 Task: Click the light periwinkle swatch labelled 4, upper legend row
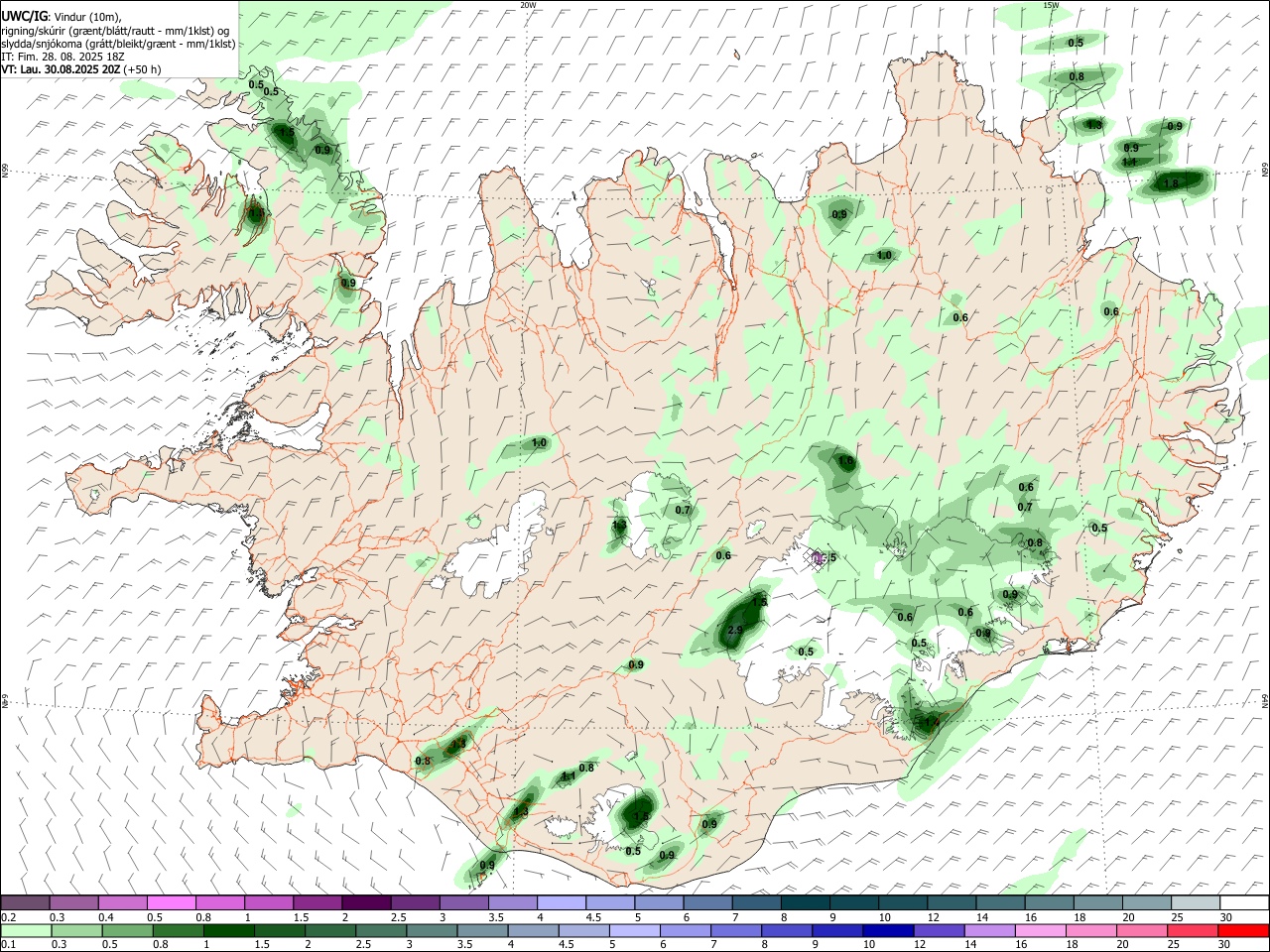pyautogui.click(x=562, y=903)
